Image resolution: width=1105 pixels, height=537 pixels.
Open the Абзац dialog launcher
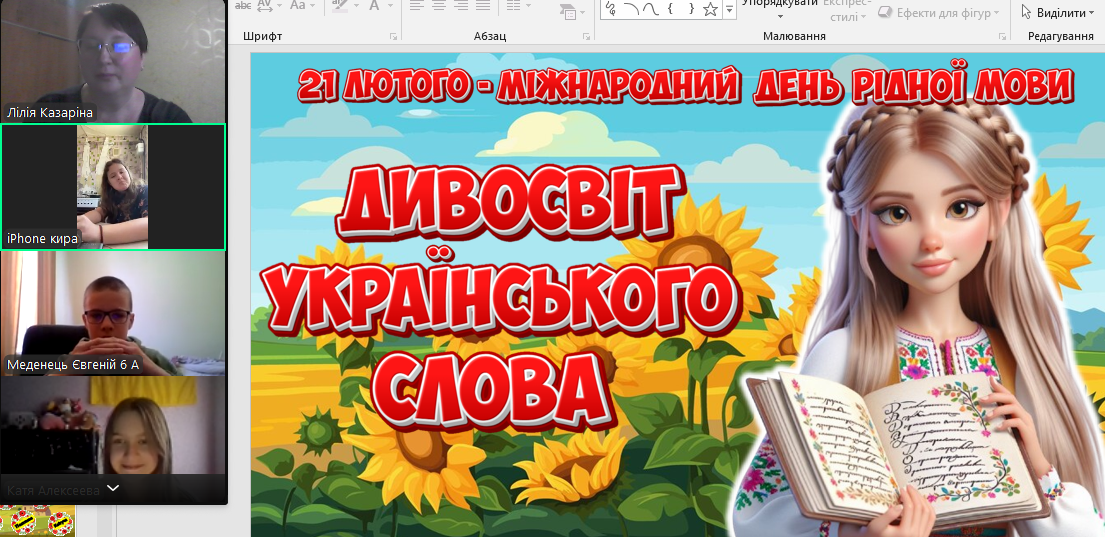(x=586, y=35)
